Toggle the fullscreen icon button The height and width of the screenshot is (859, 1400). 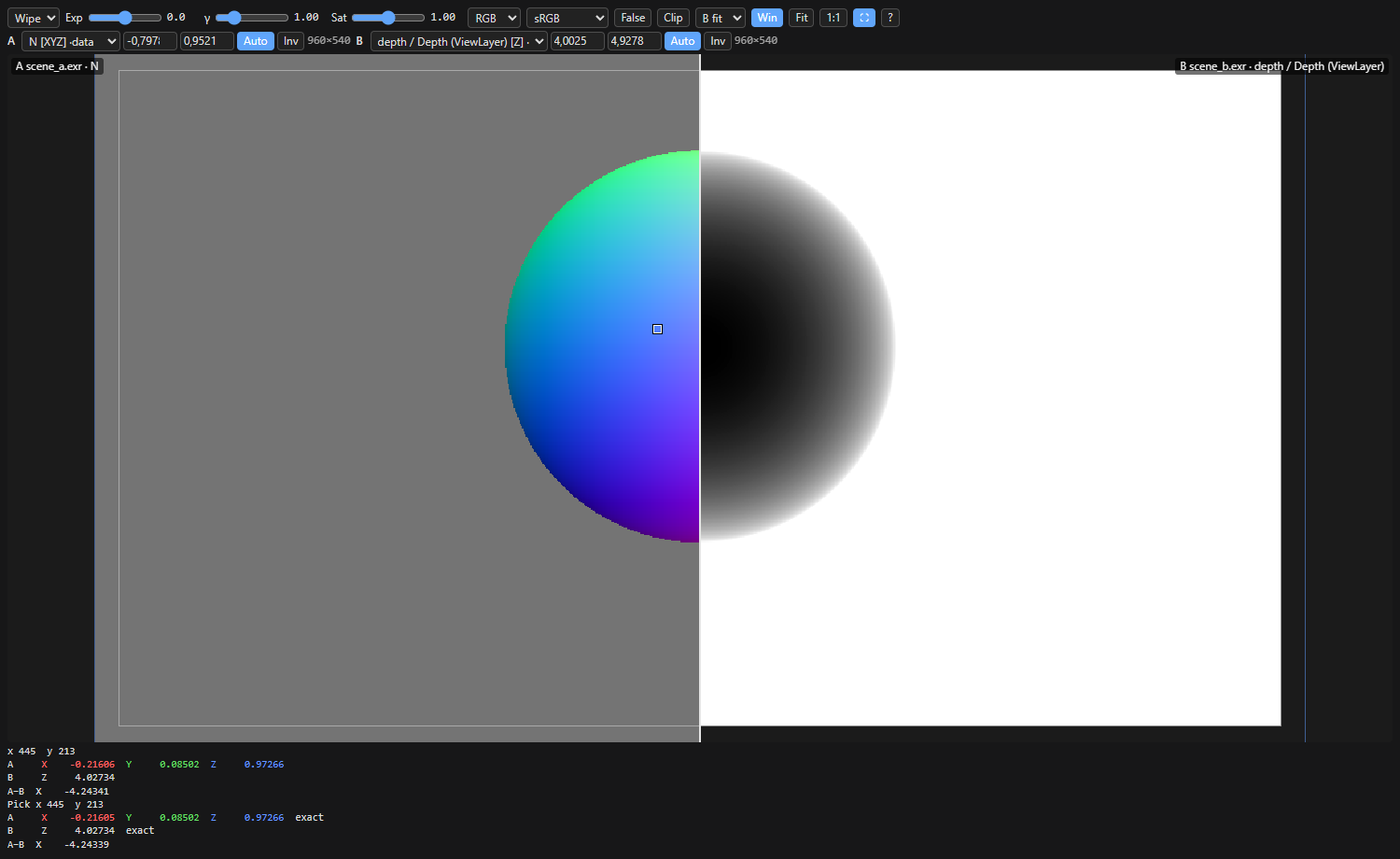864,18
